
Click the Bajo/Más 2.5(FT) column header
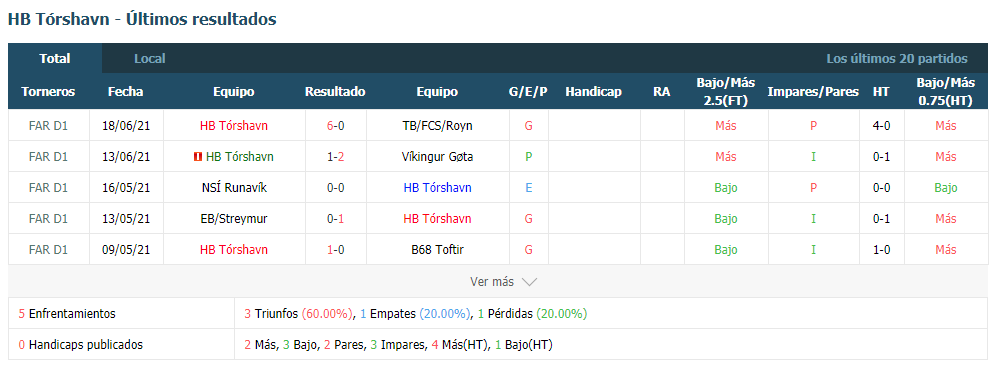(x=725, y=91)
